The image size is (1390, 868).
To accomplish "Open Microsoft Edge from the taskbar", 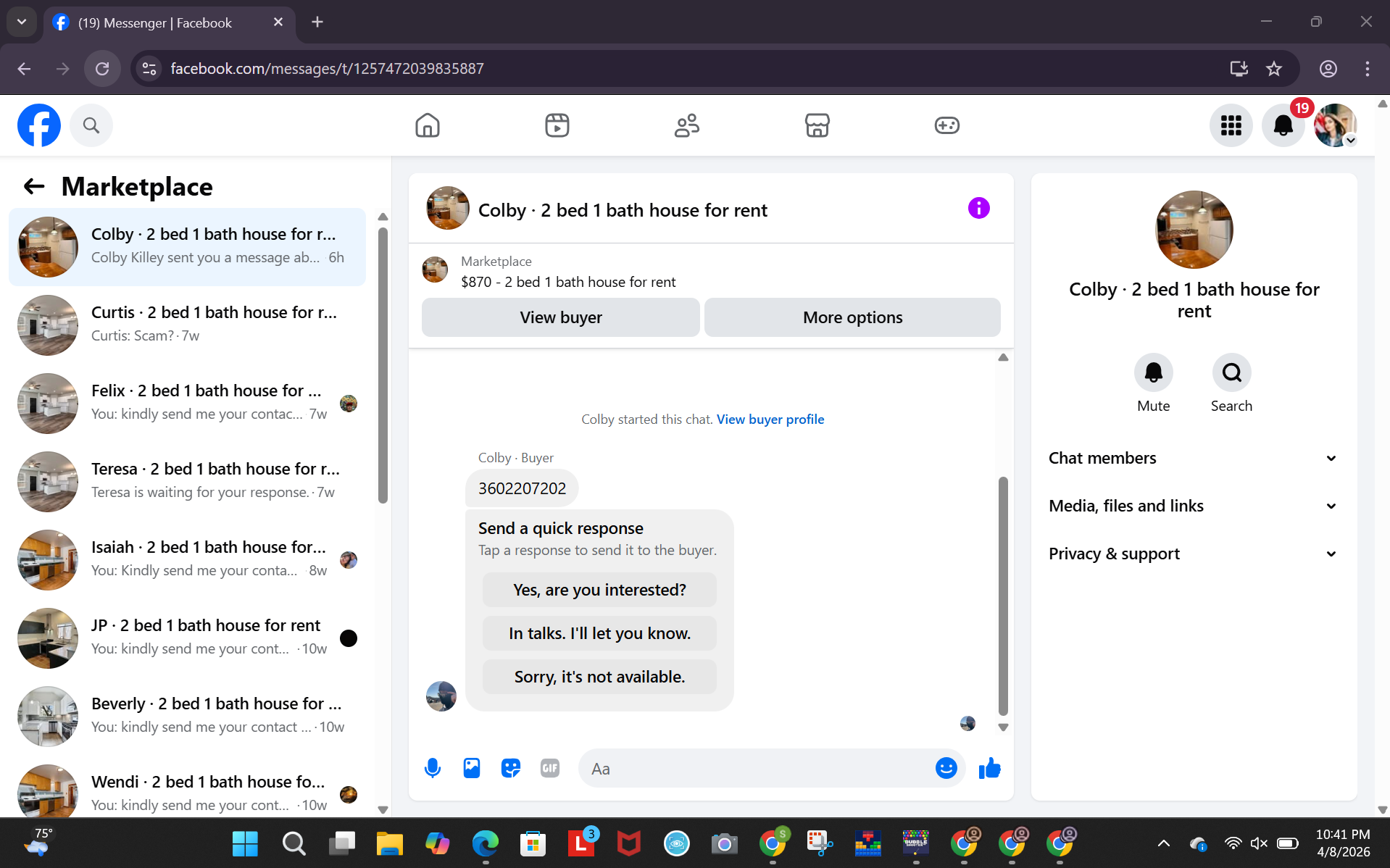I will point(485,843).
